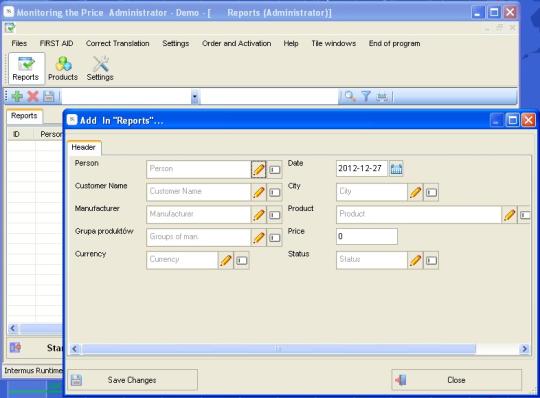This screenshot has height=398, width=540.
Task: Open the Products section icon
Action: (x=63, y=69)
